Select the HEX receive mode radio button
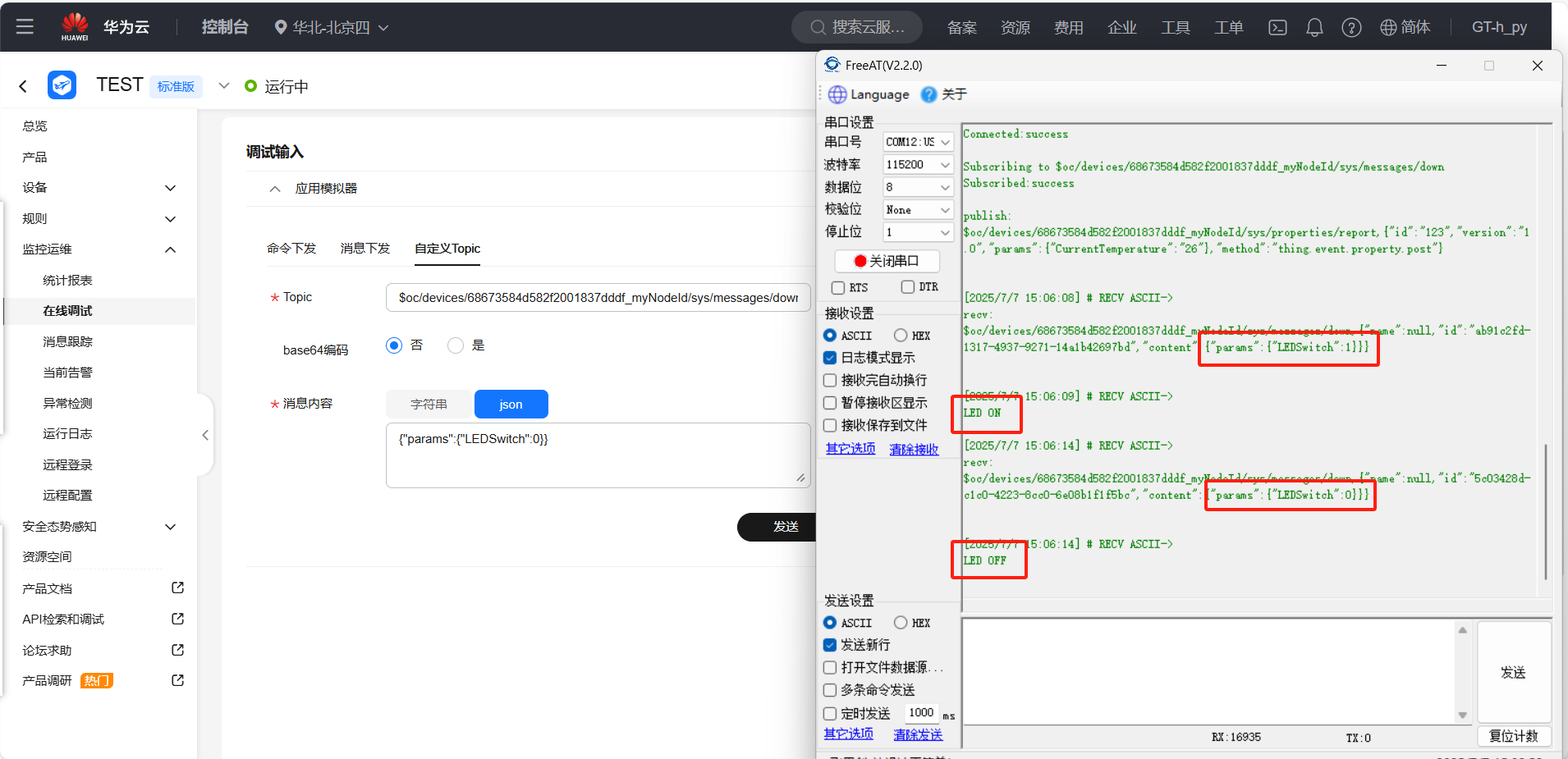1568x759 pixels. (901, 336)
